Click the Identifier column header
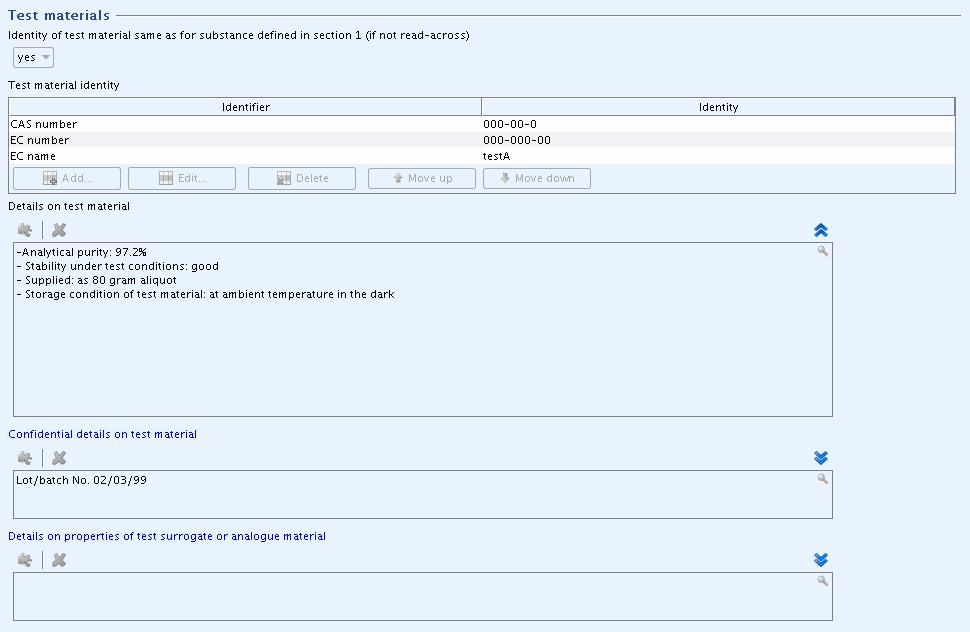 [x=246, y=107]
